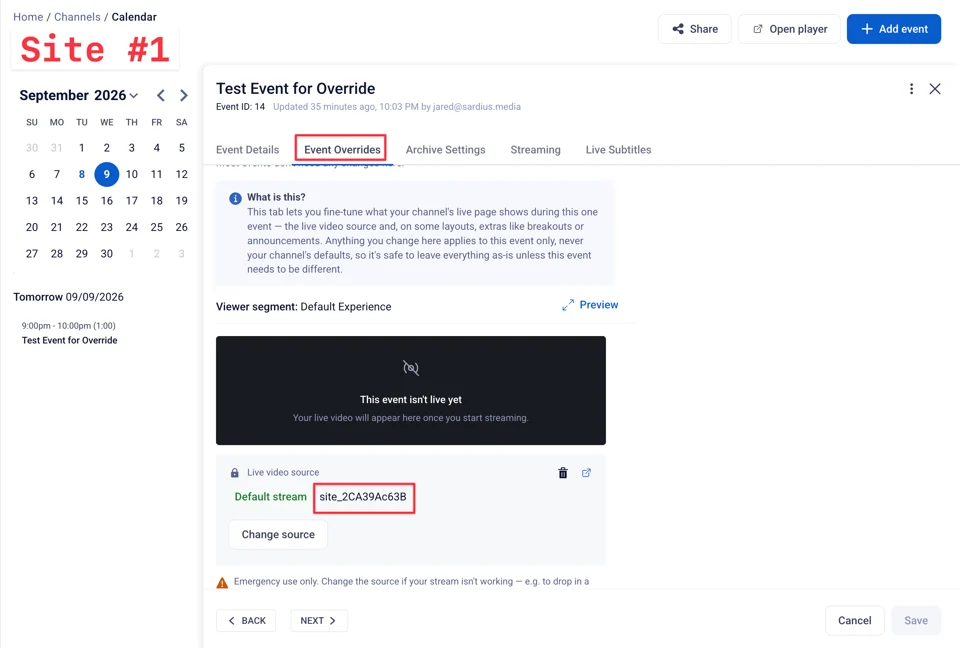Viewport: 960px width, 648px height.
Task: Switch to the Streaming tab
Action: [x=535, y=149]
